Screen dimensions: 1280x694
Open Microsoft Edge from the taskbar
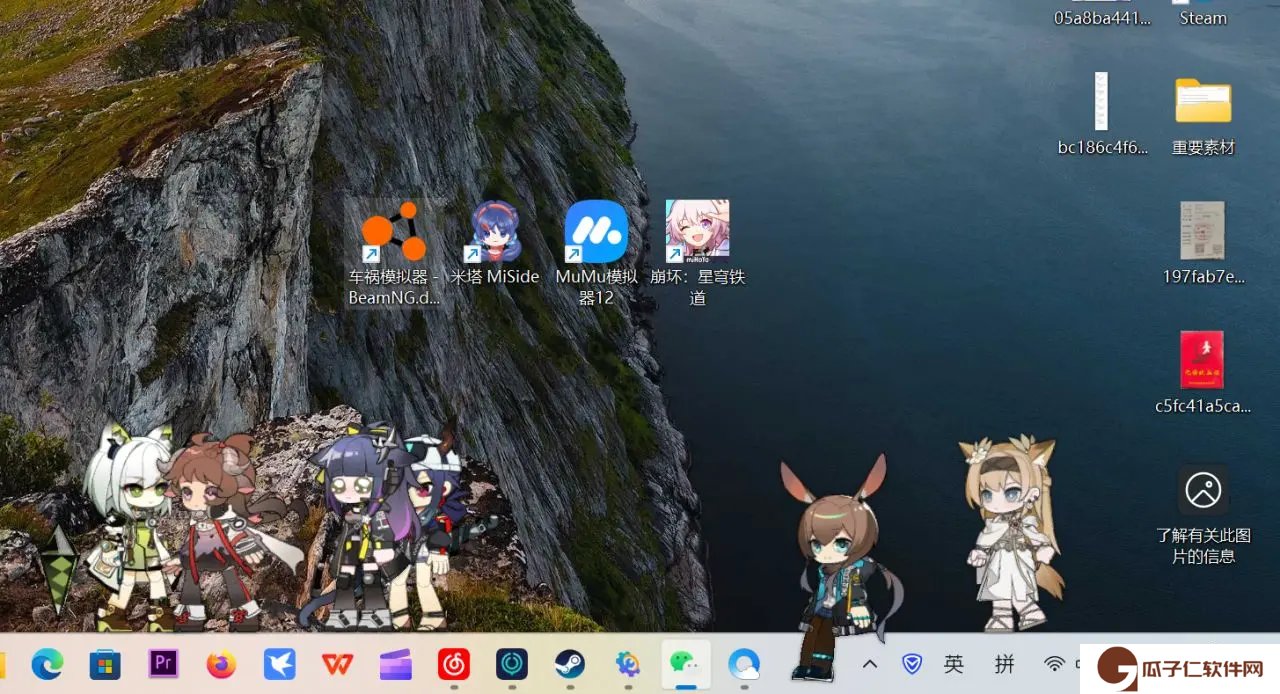[x=47, y=664]
